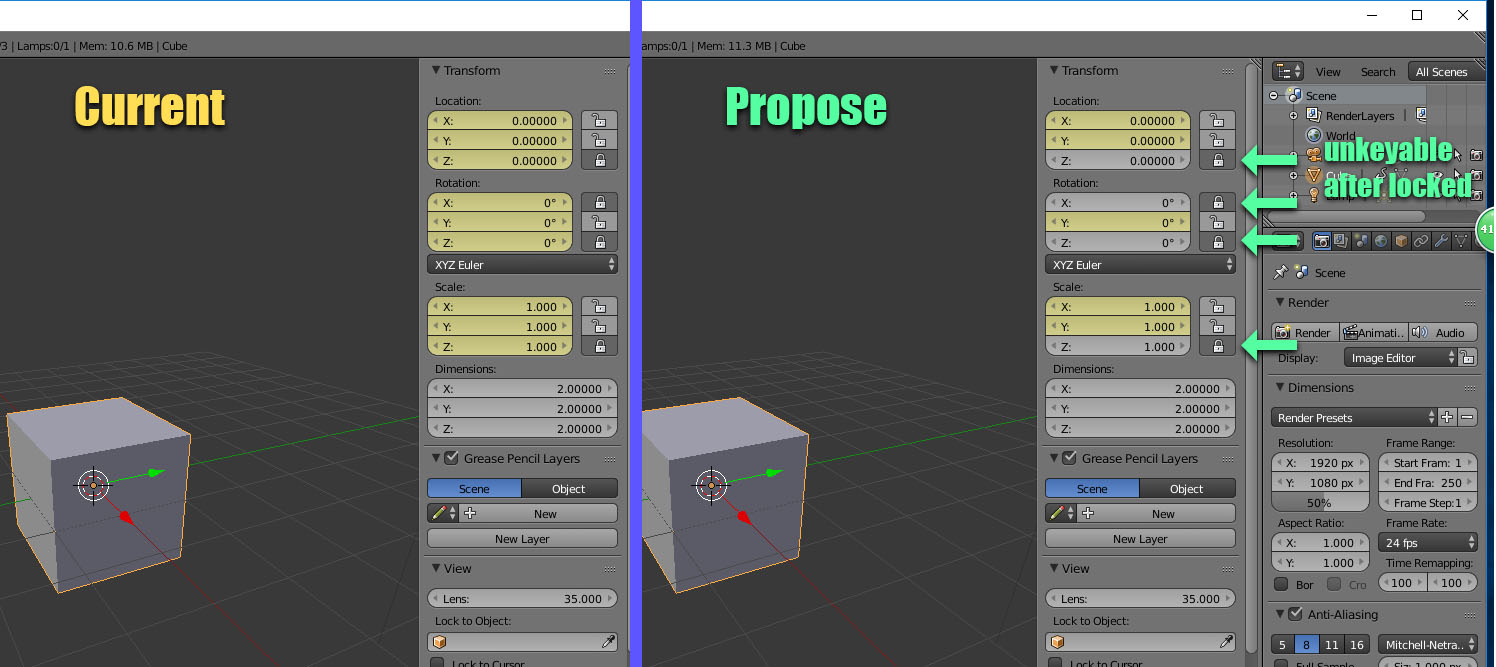Open the 24 fps frame rate dropdown
Viewport: 1496px width, 667px height.
(x=1427, y=543)
